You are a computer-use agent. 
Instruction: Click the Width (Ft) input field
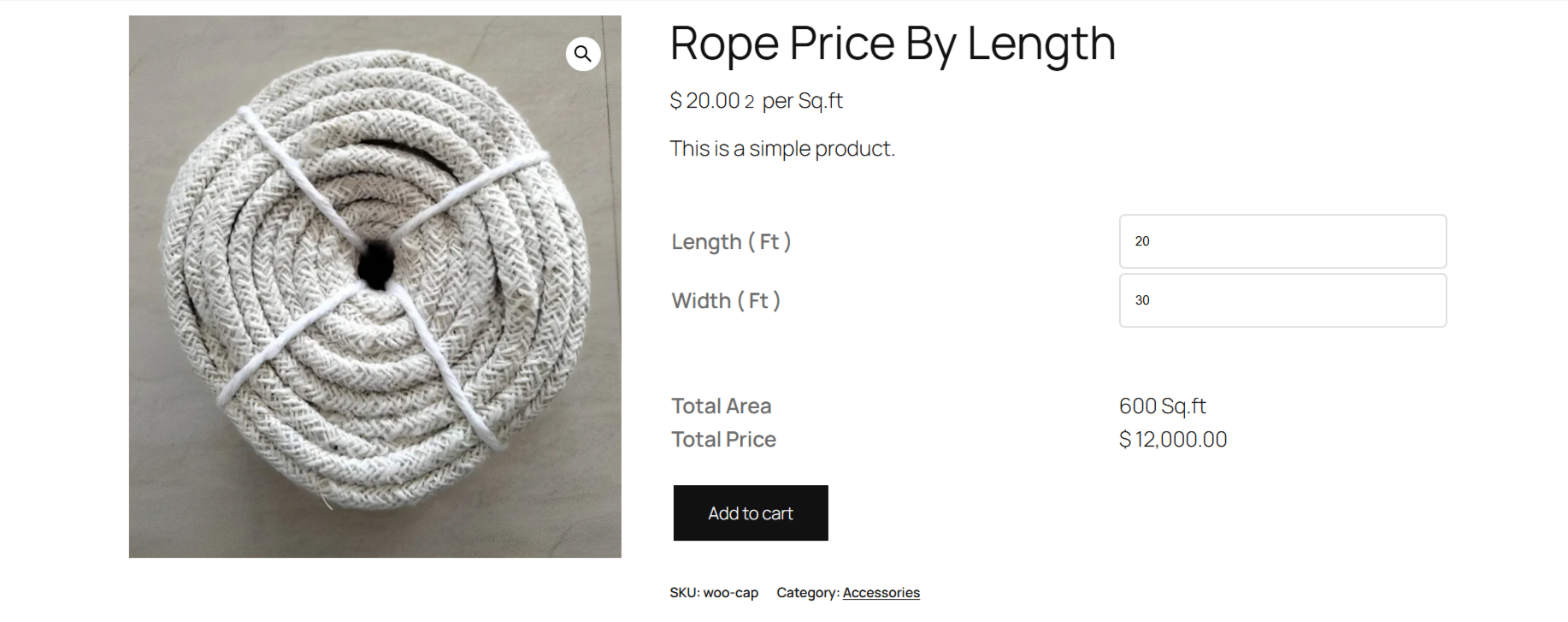[x=1282, y=300]
